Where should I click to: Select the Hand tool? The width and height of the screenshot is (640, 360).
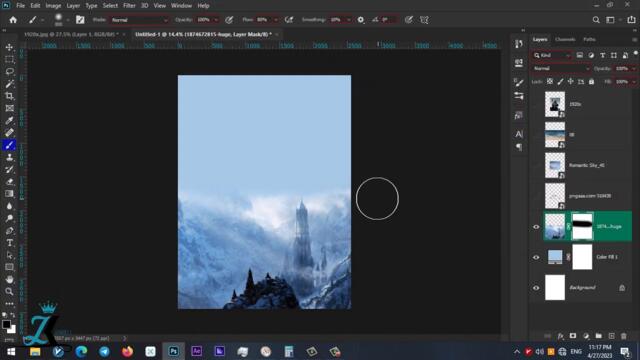[9, 280]
